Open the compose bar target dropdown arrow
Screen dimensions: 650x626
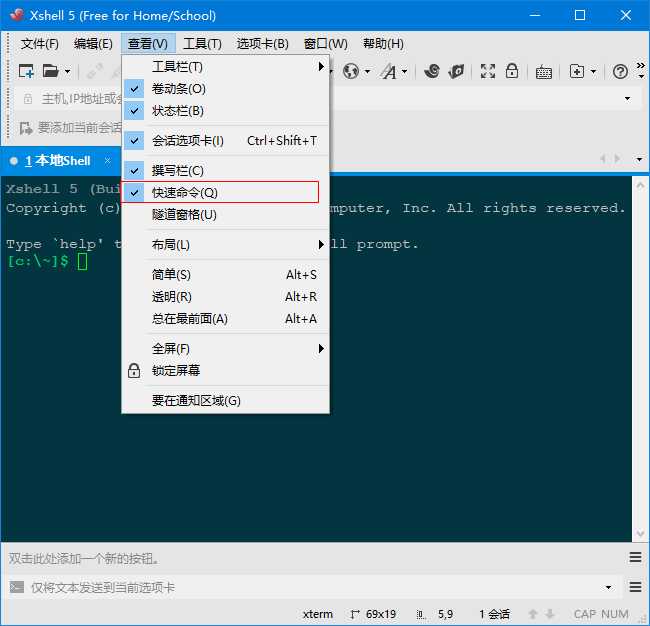[x=608, y=587]
